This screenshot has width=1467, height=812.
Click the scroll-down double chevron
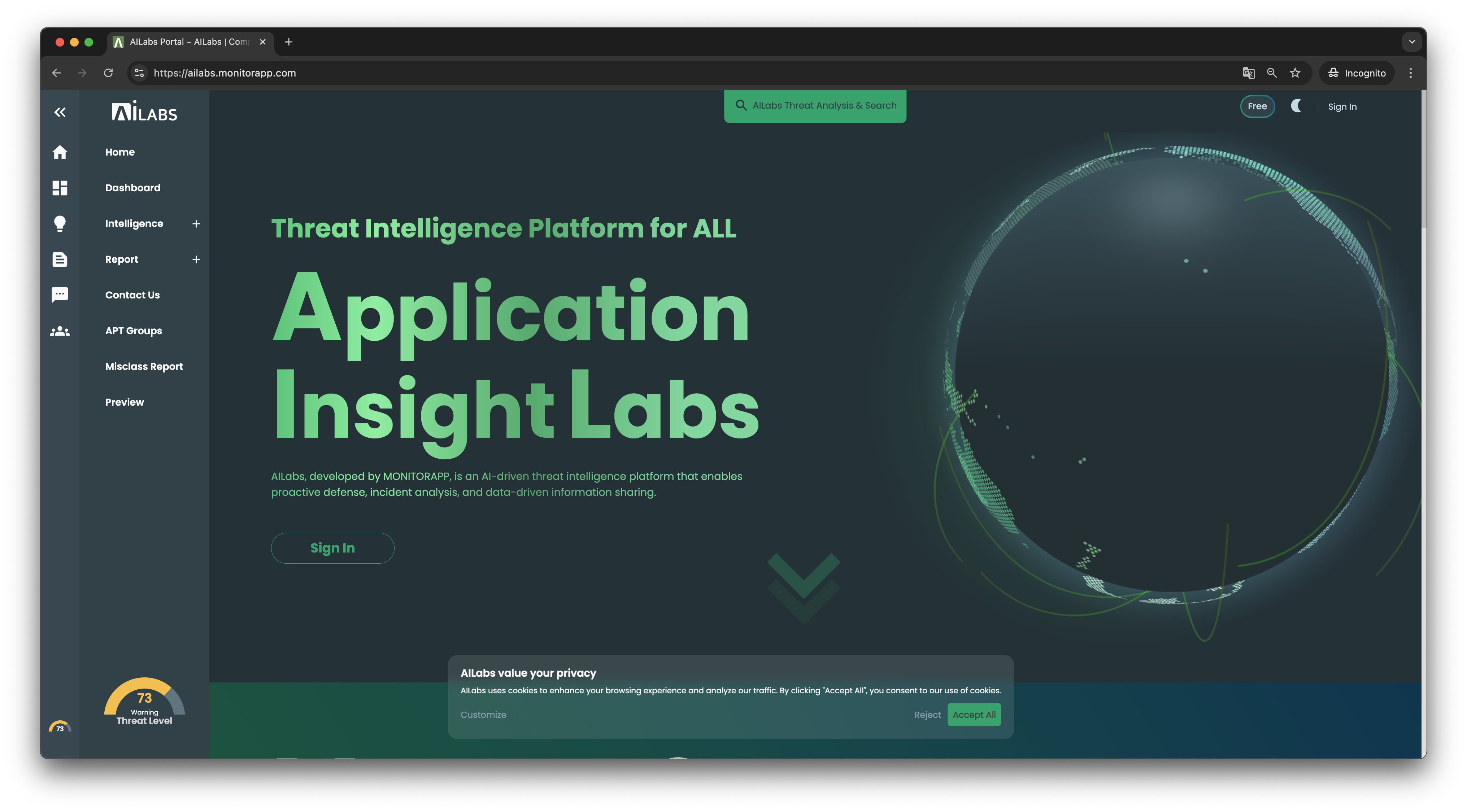pyautogui.click(x=804, y=588)
